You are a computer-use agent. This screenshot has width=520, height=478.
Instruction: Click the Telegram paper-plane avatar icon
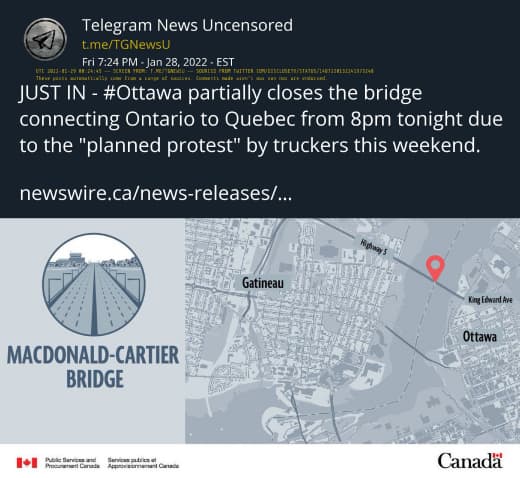[45, 39]
